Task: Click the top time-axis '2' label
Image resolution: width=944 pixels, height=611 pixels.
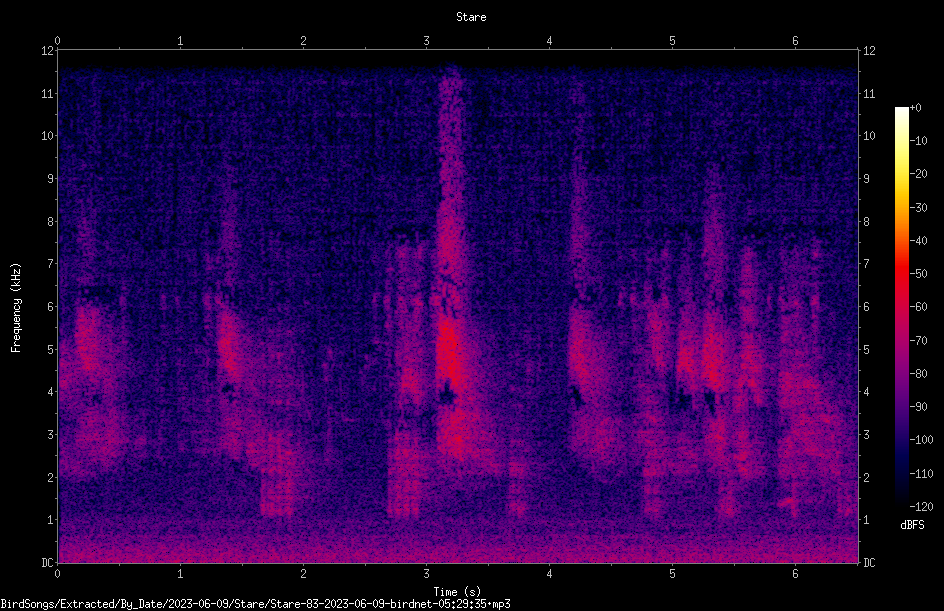Action: tap(303, 41)
